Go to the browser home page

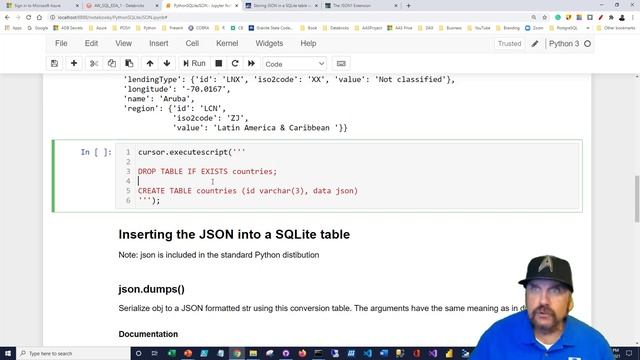(39, 18)
